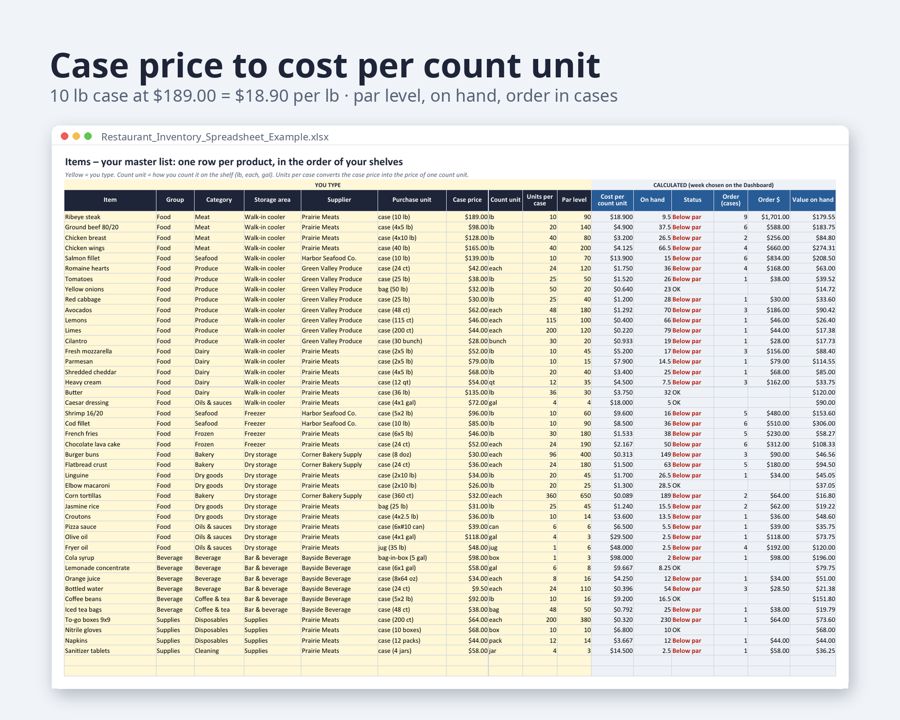Click the 'Case price to cost per count unit' headline
The image size is (900, 720).
325,65
